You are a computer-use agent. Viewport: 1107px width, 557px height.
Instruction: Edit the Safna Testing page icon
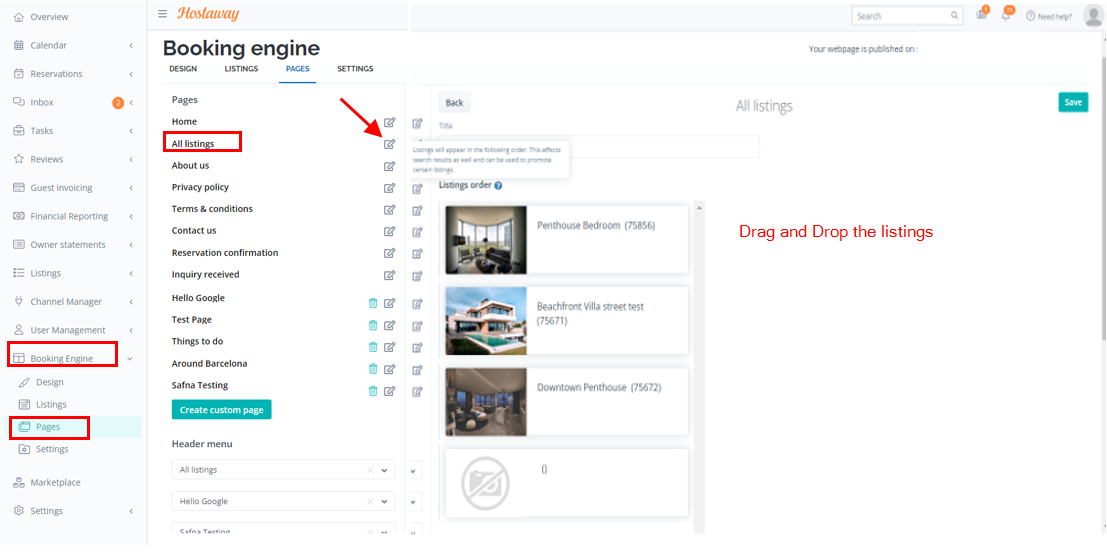(x=389, y=390)
